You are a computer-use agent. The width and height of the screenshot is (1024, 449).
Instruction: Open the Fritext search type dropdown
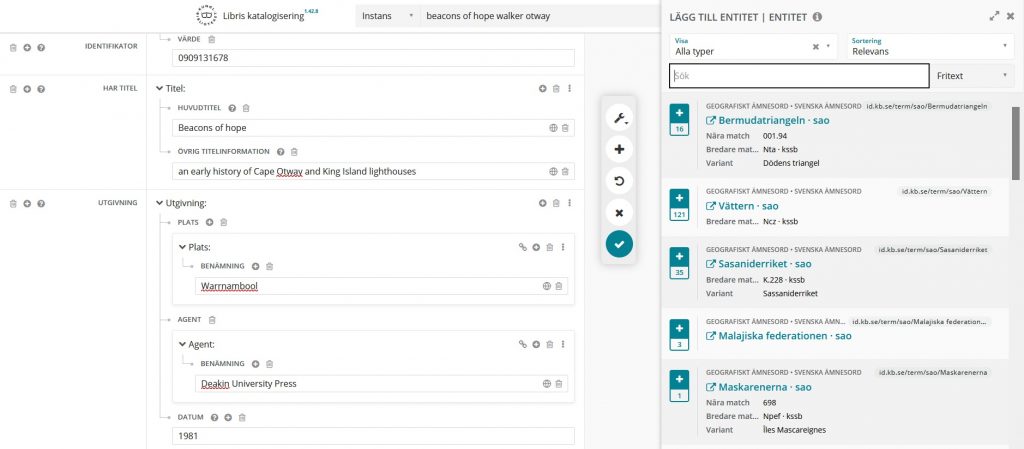coord(971,76)
